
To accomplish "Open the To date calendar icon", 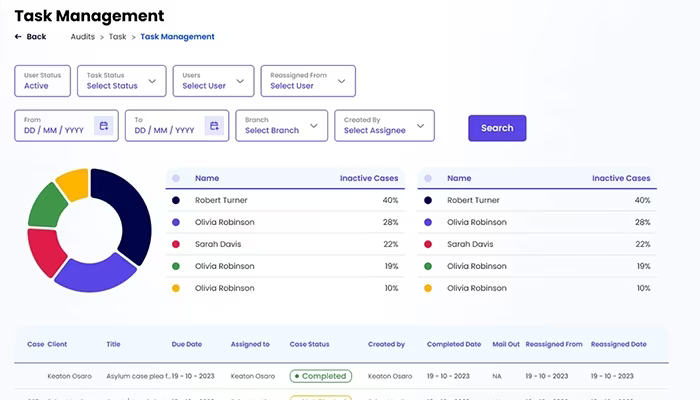I will pyautogui.click(x=214, y=126).
